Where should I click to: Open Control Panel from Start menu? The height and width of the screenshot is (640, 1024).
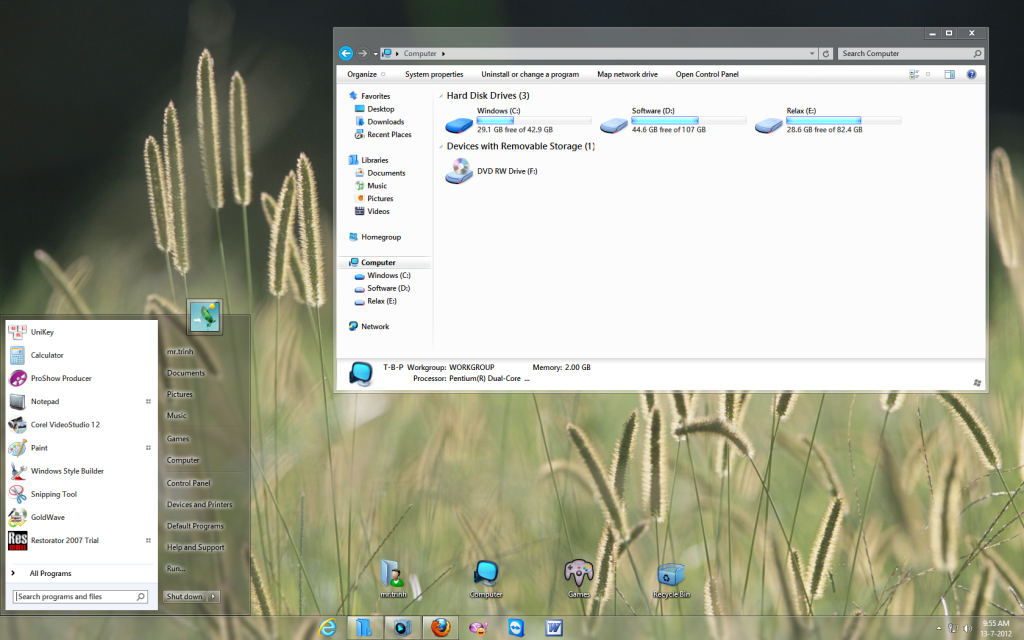pyautogui.click(x=188, y=483)
